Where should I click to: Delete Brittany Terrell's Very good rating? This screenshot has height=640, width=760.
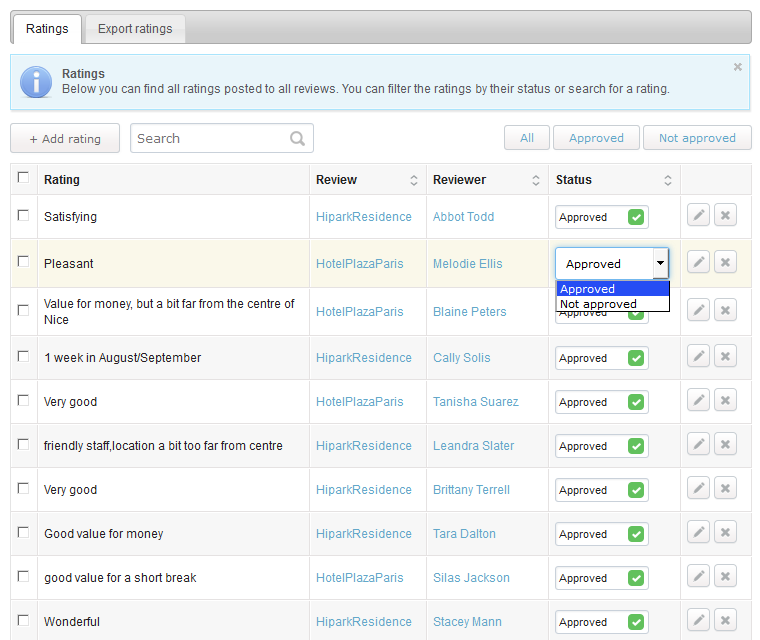point(725,488)
